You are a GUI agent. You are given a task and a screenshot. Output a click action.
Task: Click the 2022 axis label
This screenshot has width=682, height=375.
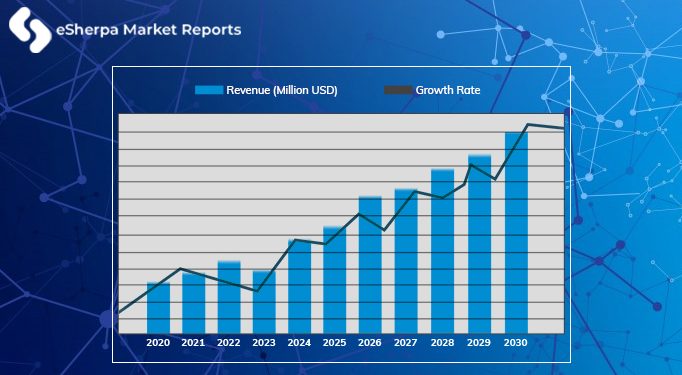click(x=229, y=343)
